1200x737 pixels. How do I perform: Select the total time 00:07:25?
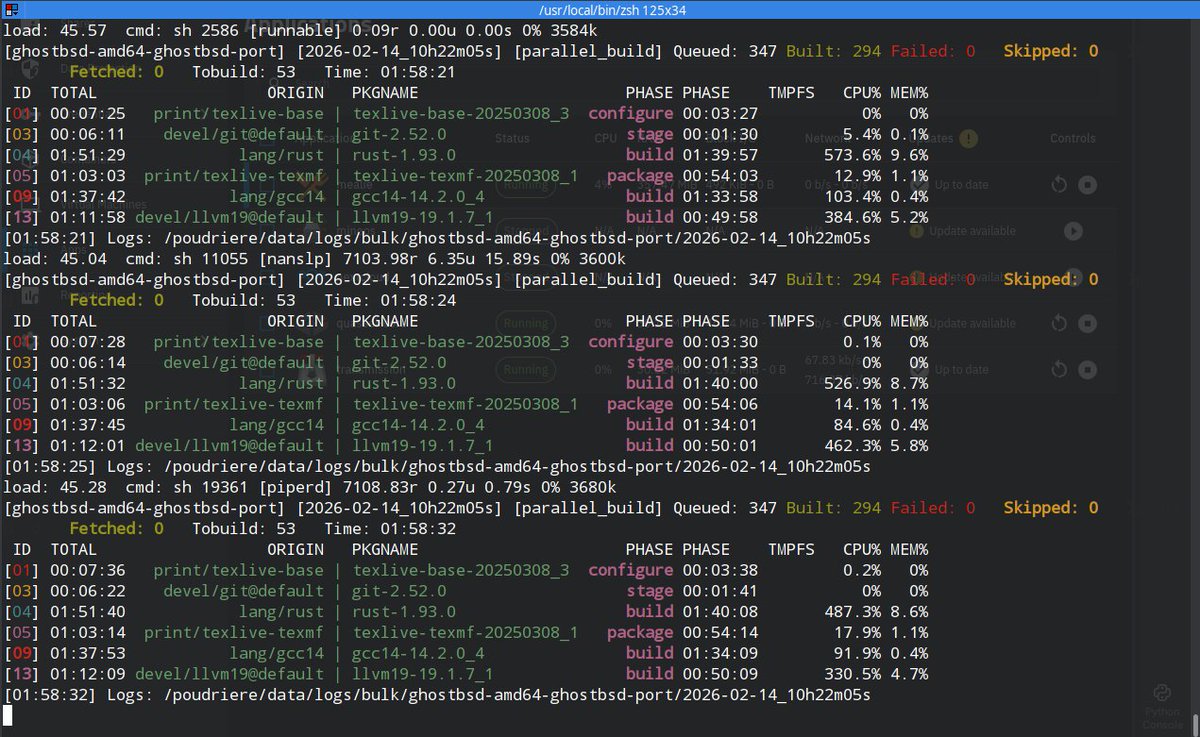tap(88, 114)
